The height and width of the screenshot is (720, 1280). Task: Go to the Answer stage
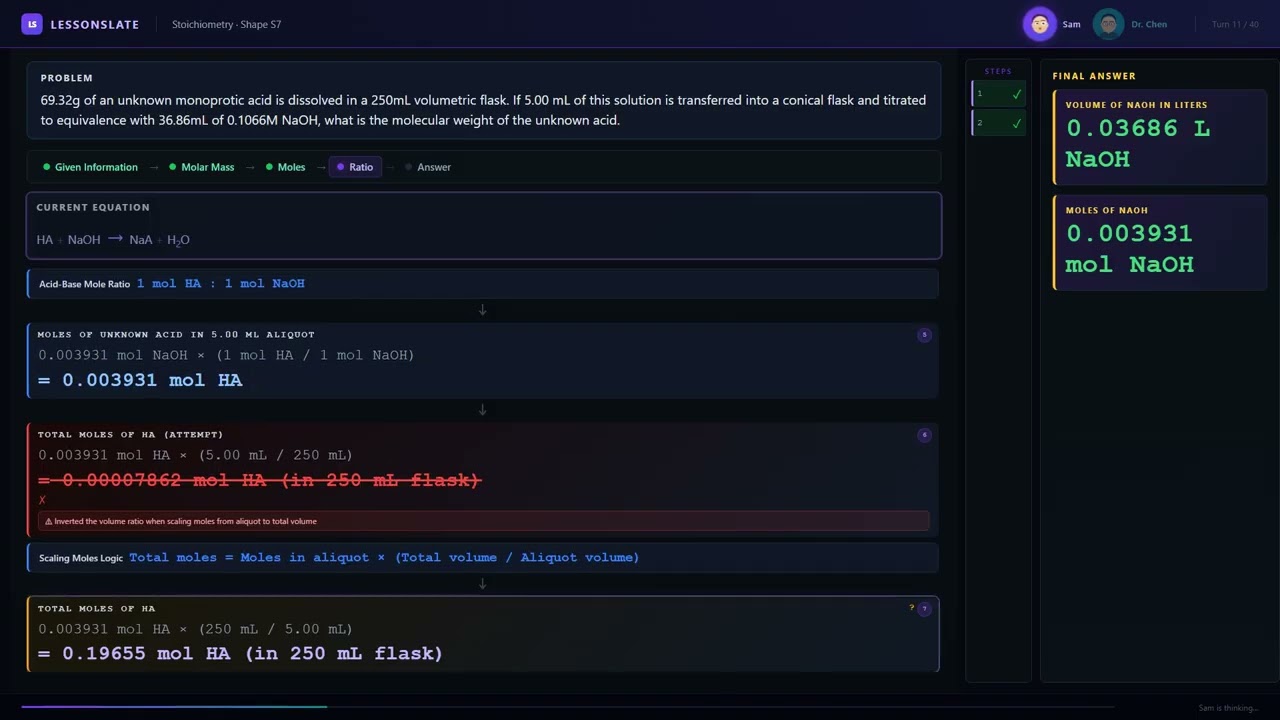(428, 167)
